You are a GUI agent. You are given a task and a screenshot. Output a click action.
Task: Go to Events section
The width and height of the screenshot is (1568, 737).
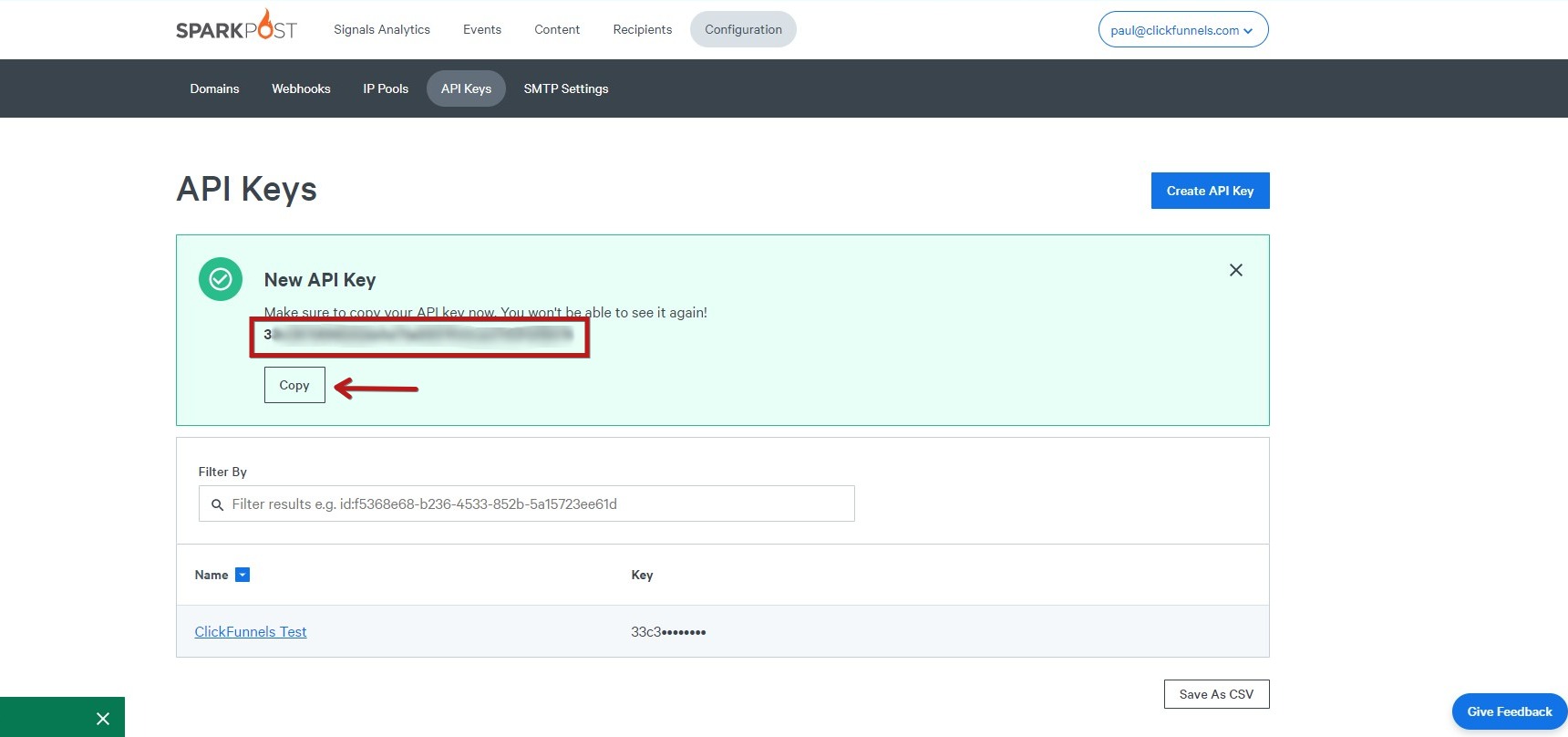[482, 29]
